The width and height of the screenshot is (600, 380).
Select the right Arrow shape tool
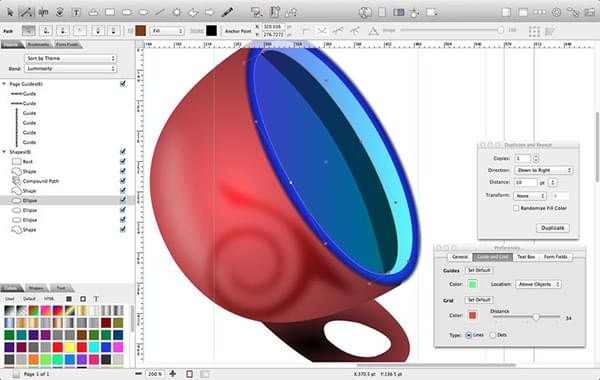click(x=210, y=12)
